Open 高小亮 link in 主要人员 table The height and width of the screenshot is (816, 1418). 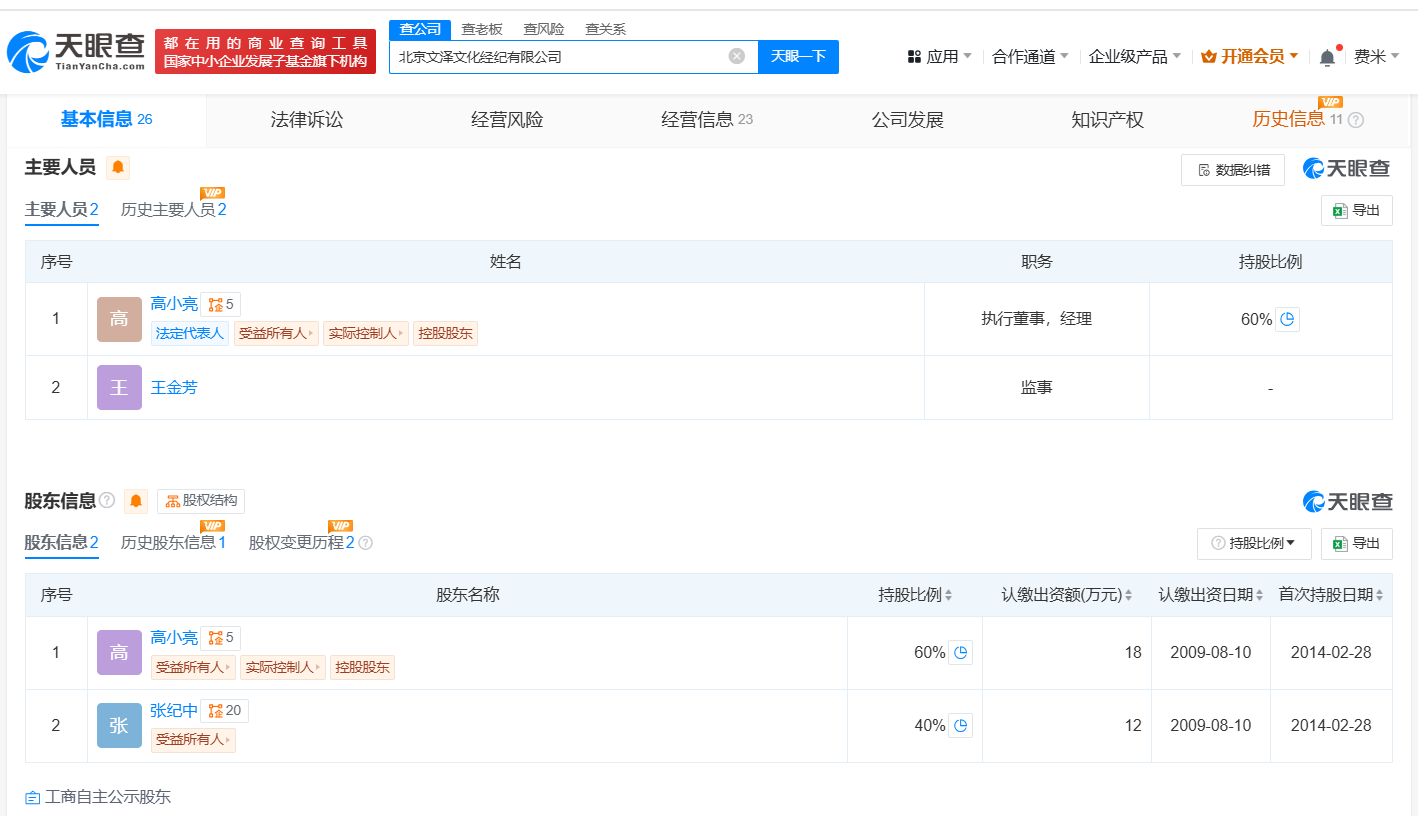[174, 304]
